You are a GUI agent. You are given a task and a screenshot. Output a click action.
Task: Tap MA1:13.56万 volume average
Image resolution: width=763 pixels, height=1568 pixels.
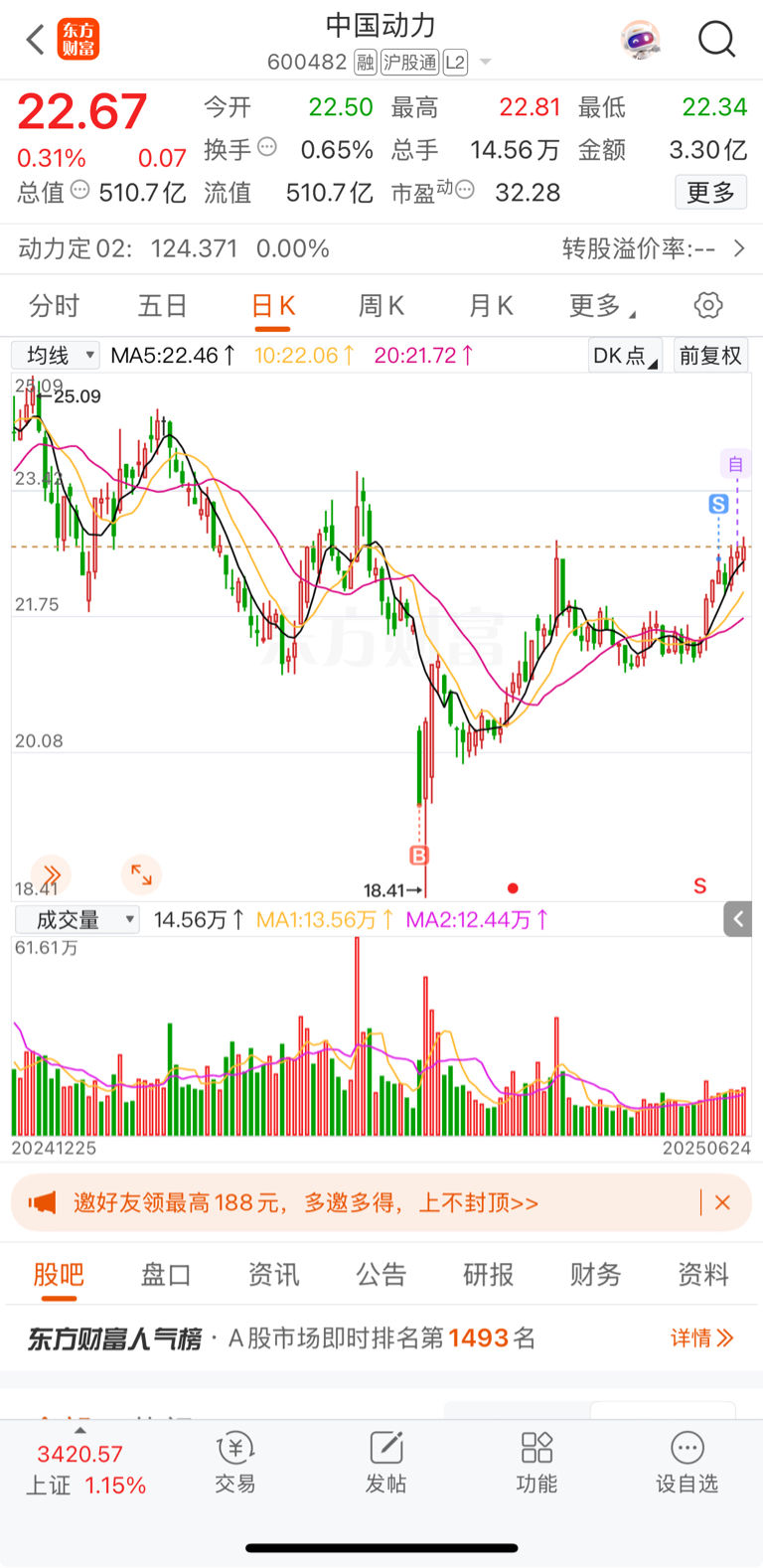click(325, 920)
